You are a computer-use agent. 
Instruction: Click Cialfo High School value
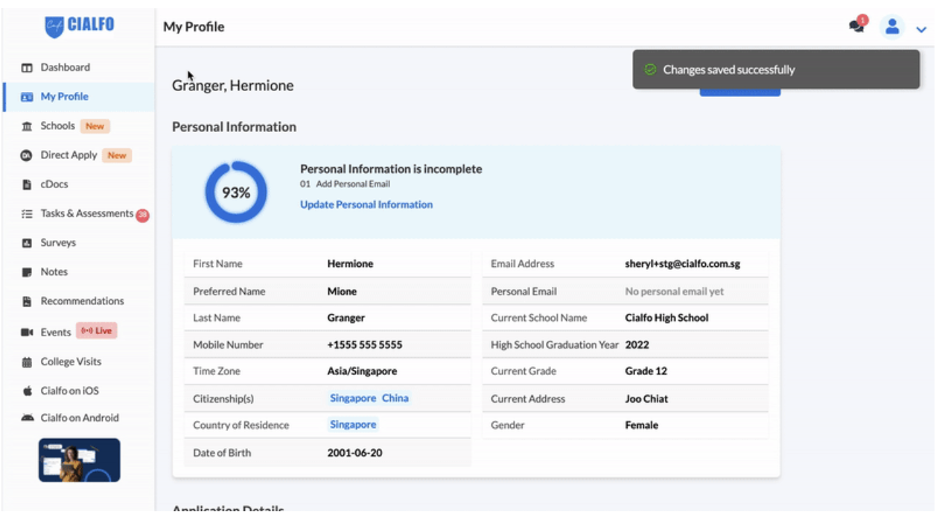(667, 318)
